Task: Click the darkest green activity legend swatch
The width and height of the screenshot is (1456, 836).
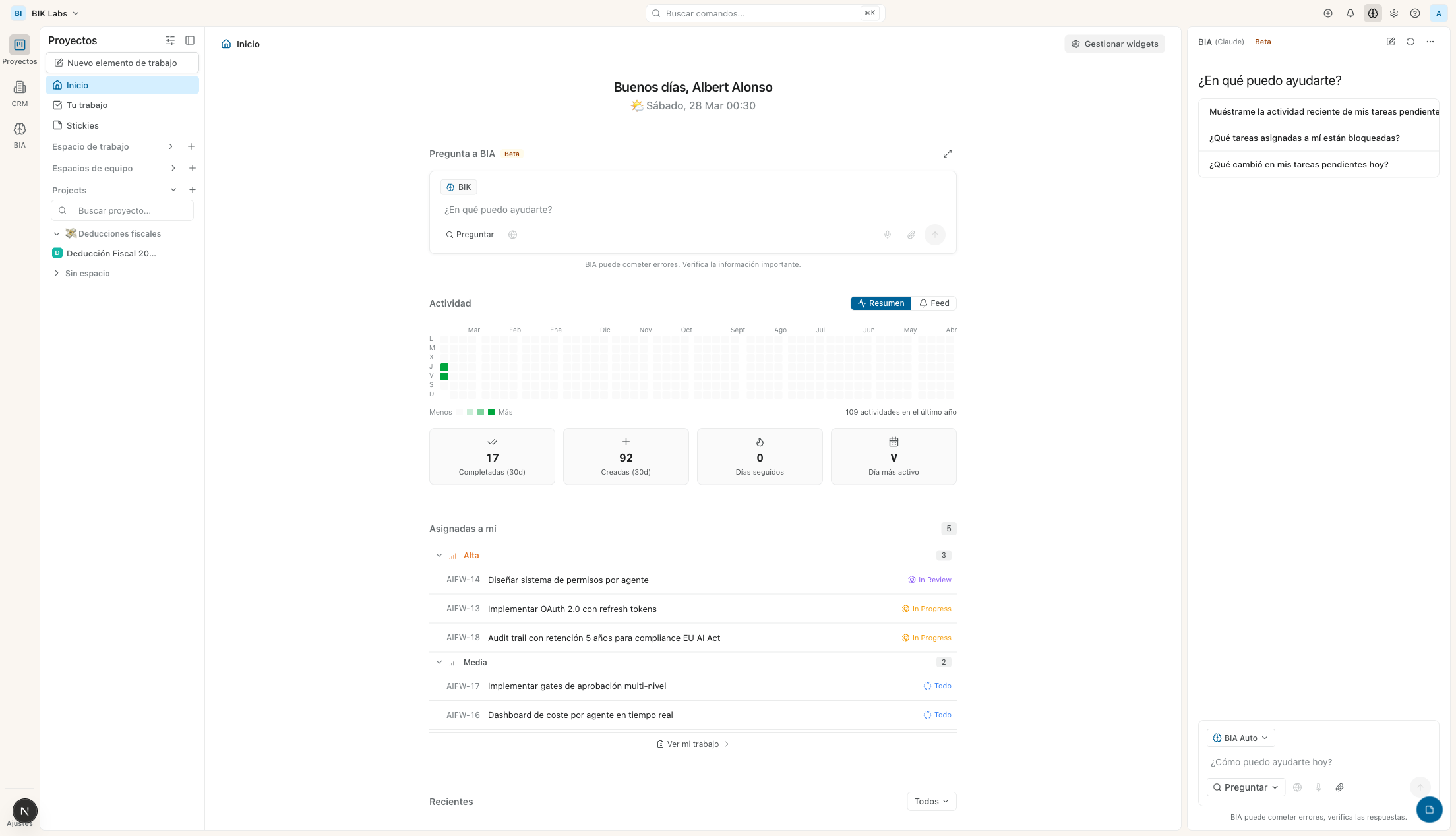Action: [491, 412]
